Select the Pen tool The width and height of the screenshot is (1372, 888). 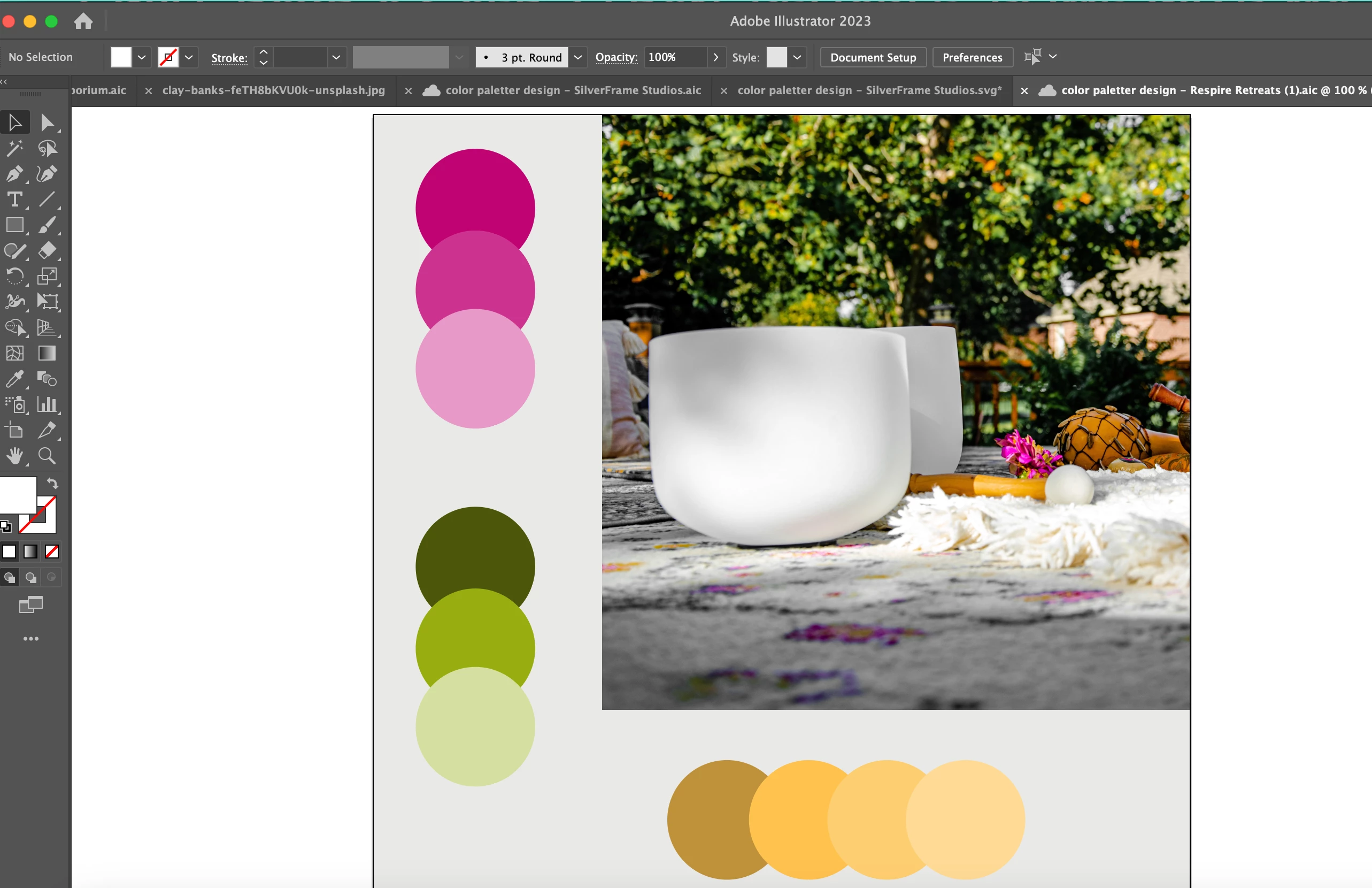[14, 174]
